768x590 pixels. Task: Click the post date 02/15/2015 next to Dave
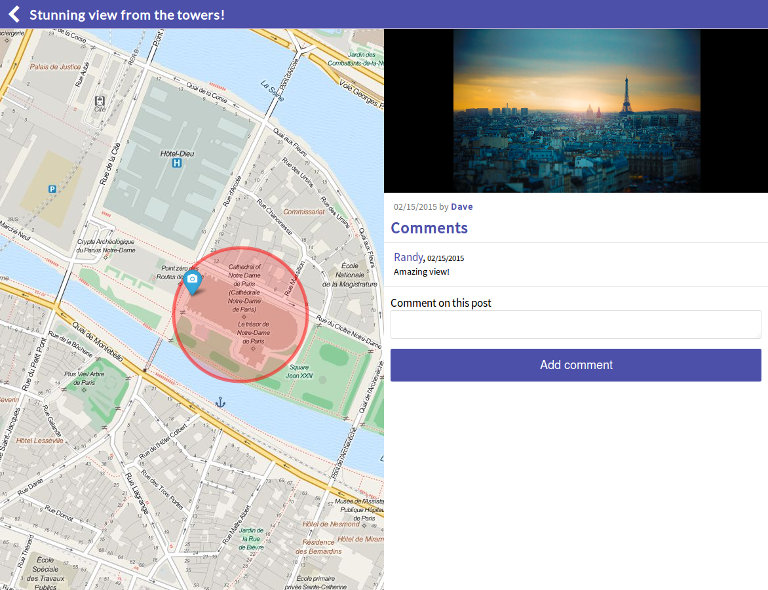[x=415, y=207]
